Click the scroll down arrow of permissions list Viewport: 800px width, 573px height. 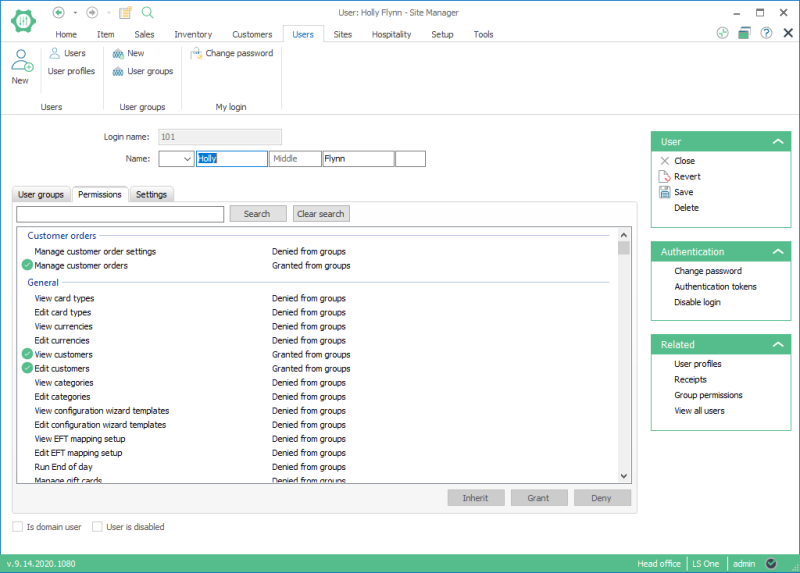coord(623,476)
